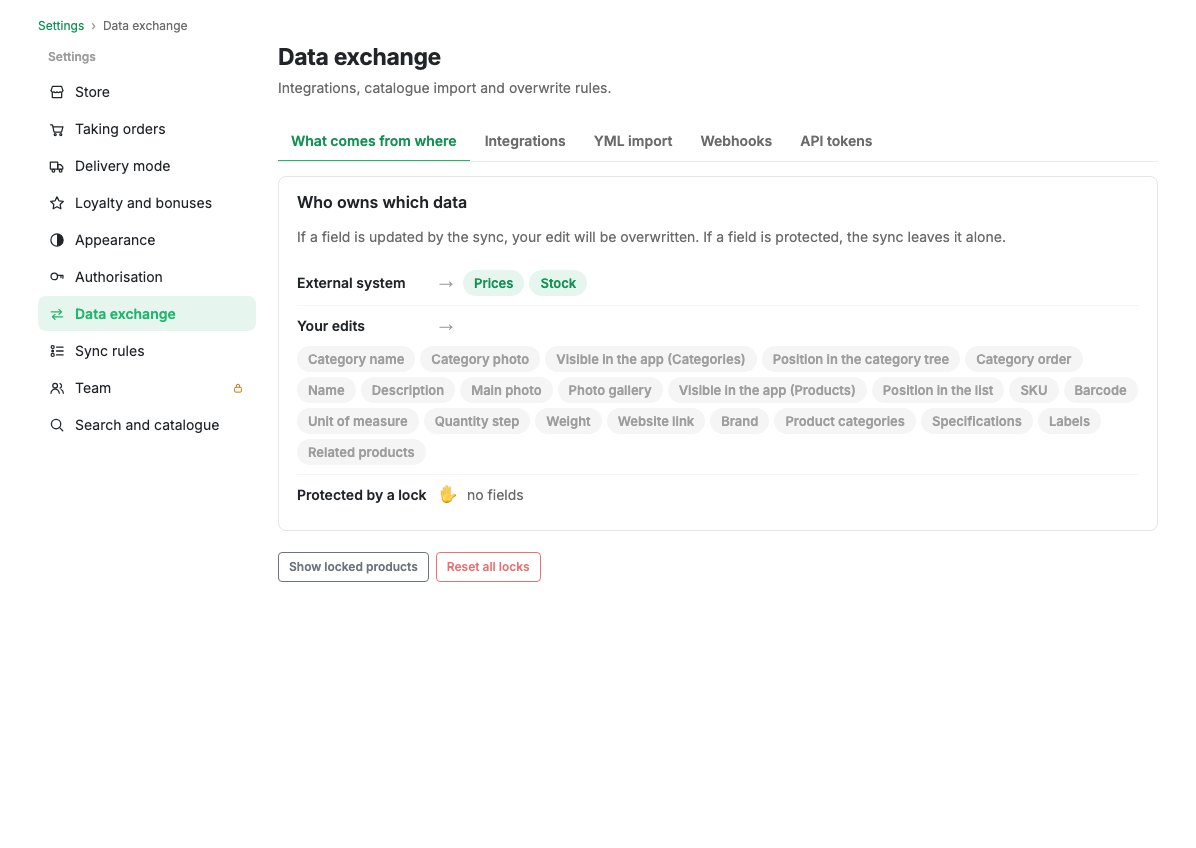
Task: Click the Weight chip
Action: (x=568, y=422)
